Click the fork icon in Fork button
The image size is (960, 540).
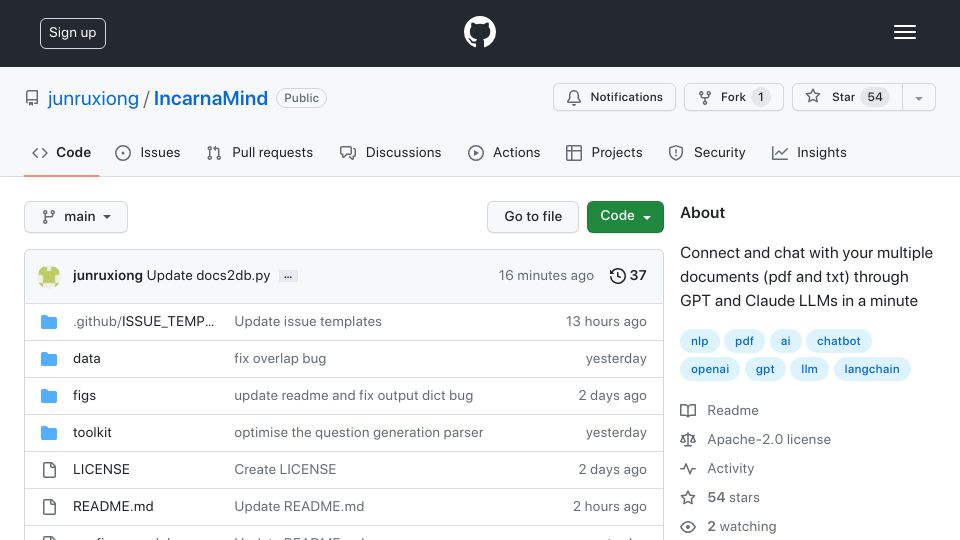pyautogui.click(x=705, y=97)
